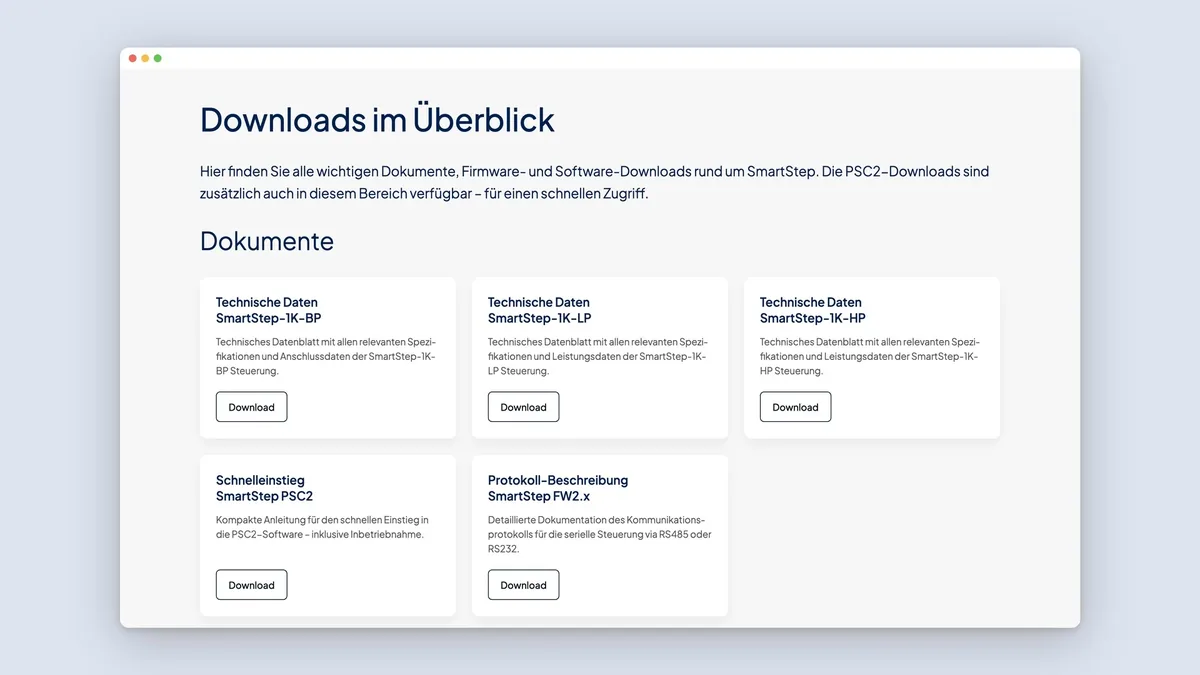Click the 'Technische Daten SmartStep-1K-LP' card title
Viewport: 1200px width, 675px height.
[x=540, y=310]
